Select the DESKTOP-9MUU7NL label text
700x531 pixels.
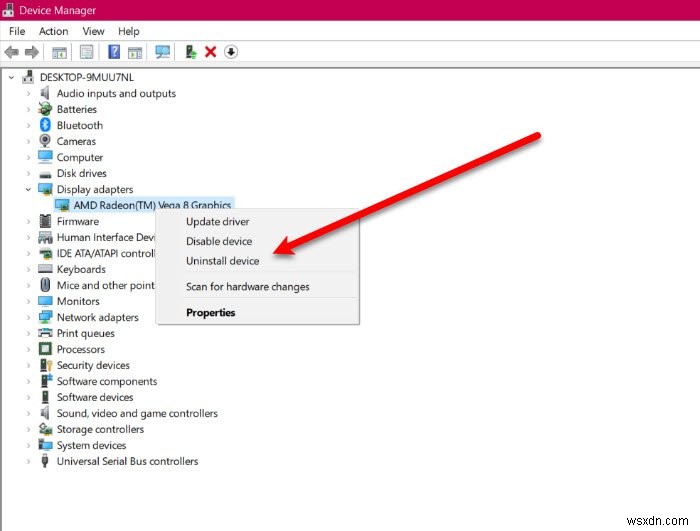tap(87, 77)
